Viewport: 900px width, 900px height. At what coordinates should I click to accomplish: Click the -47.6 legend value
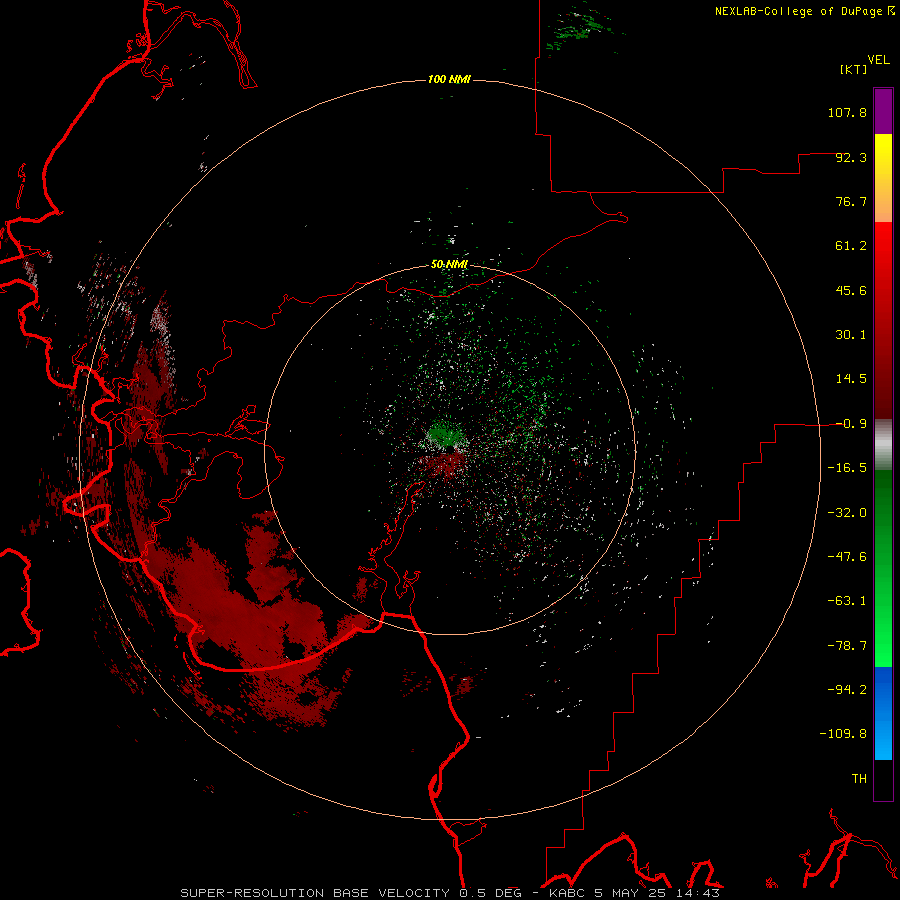847,557
